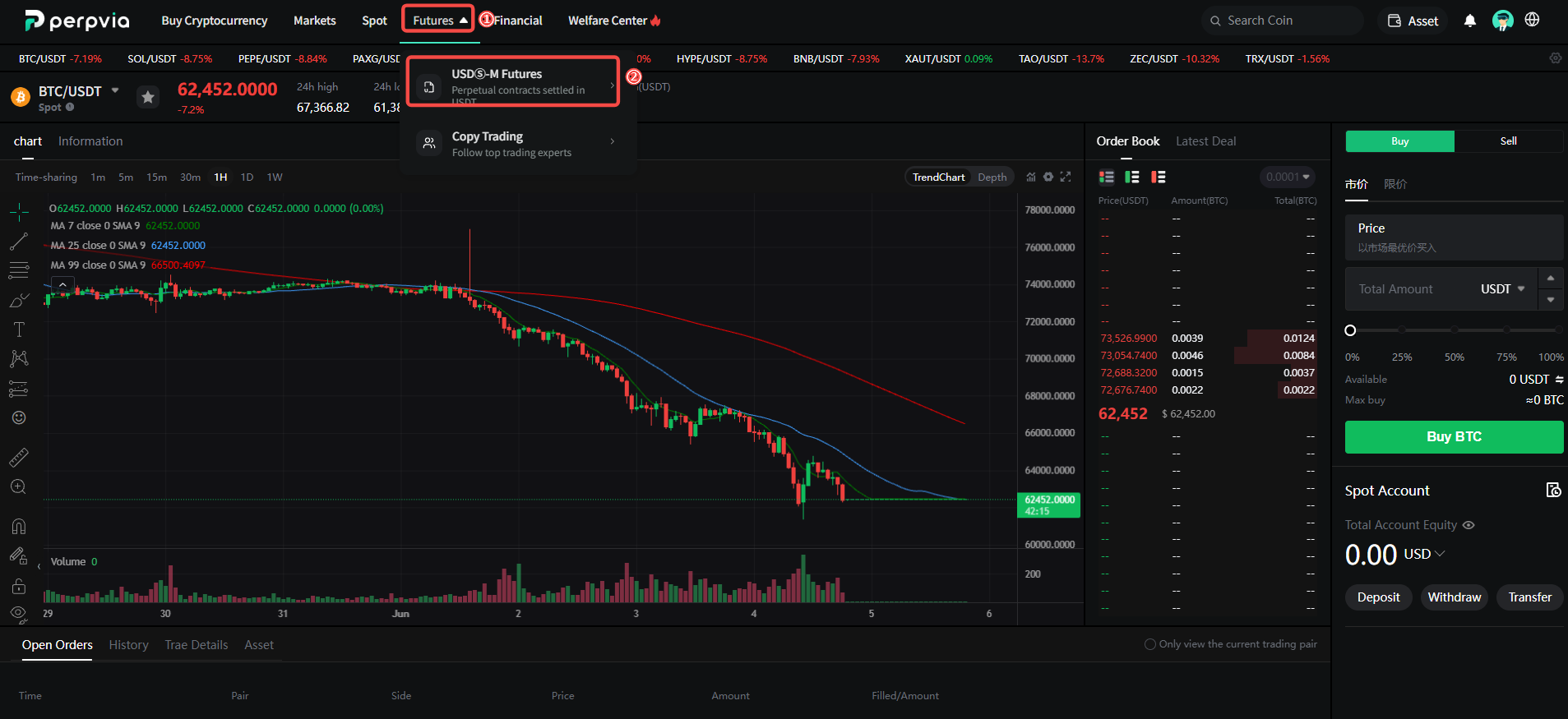Toggle visibility of Total Account Equity
The height and width of the screenshot is (719, 1568).
pos(1469,525)
